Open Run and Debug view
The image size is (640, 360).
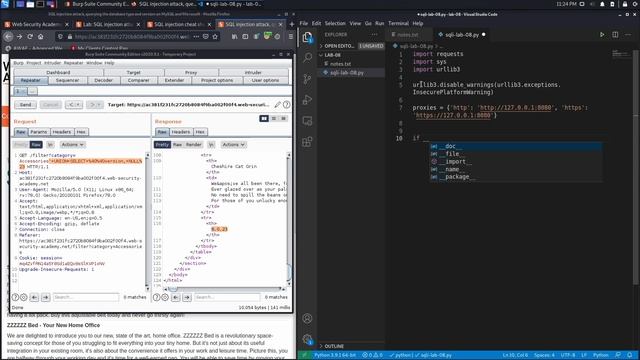tap(307, 100)
